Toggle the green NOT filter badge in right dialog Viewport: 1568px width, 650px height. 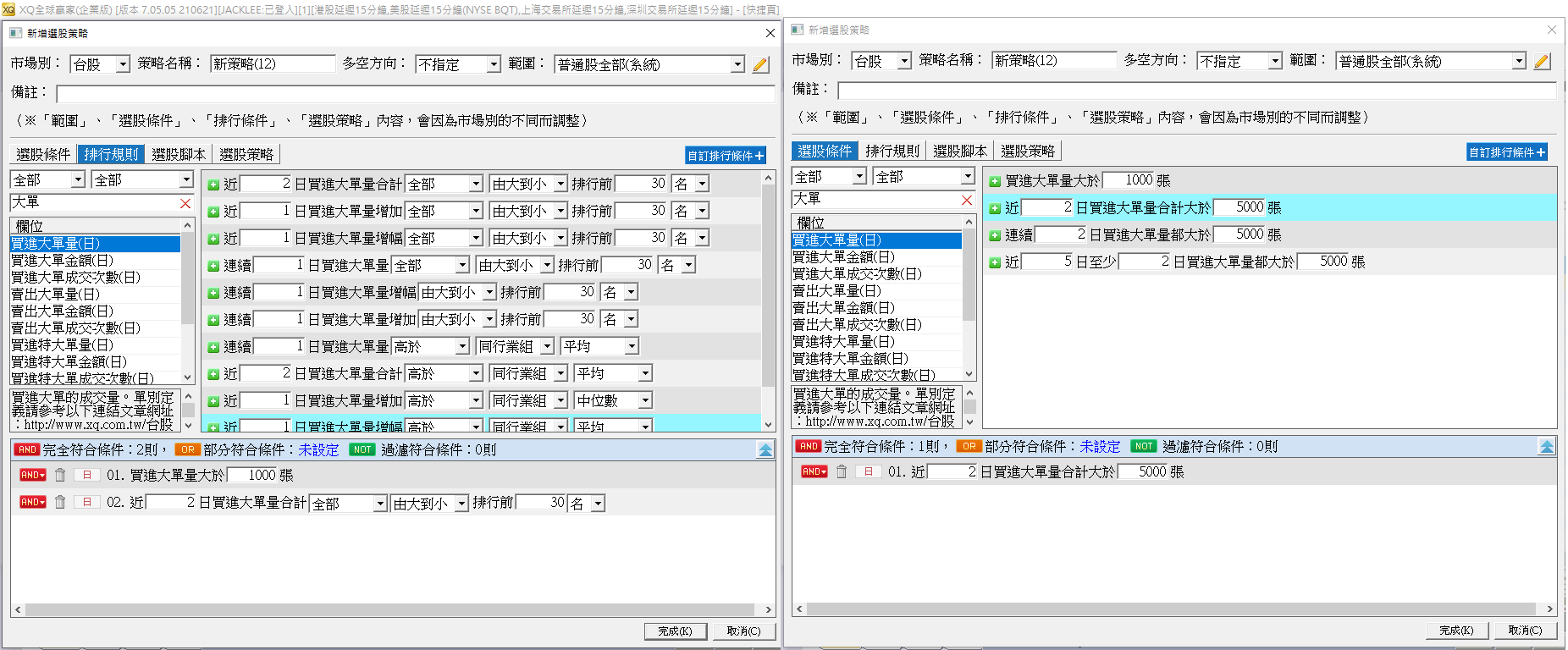[1144, 447]
